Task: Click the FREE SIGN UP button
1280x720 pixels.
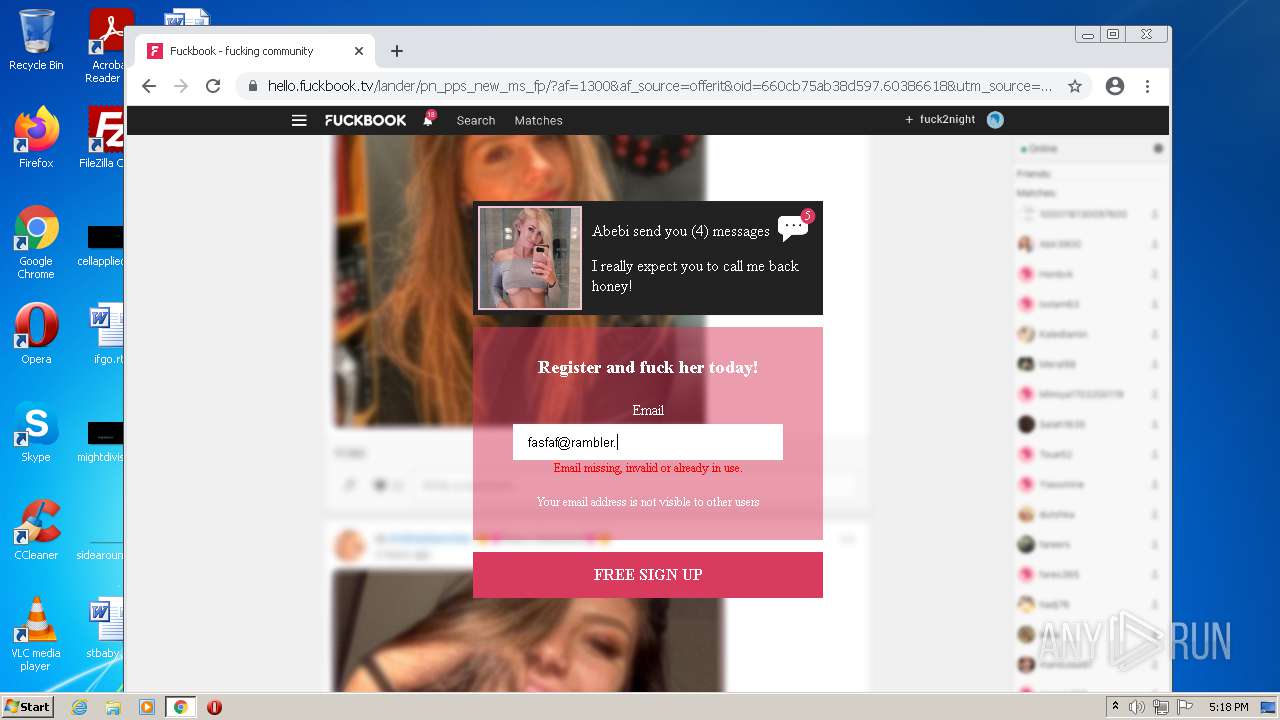Action: (x=648, y=575)
